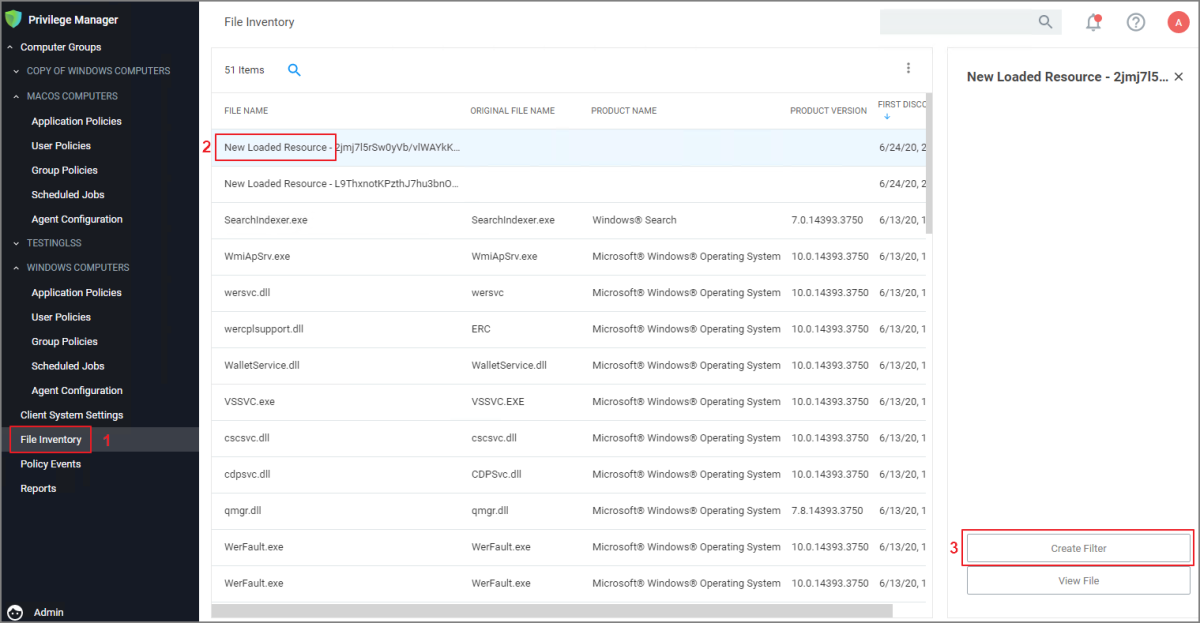
Task: Open the user account avatar
Action: click(1177, 22)
